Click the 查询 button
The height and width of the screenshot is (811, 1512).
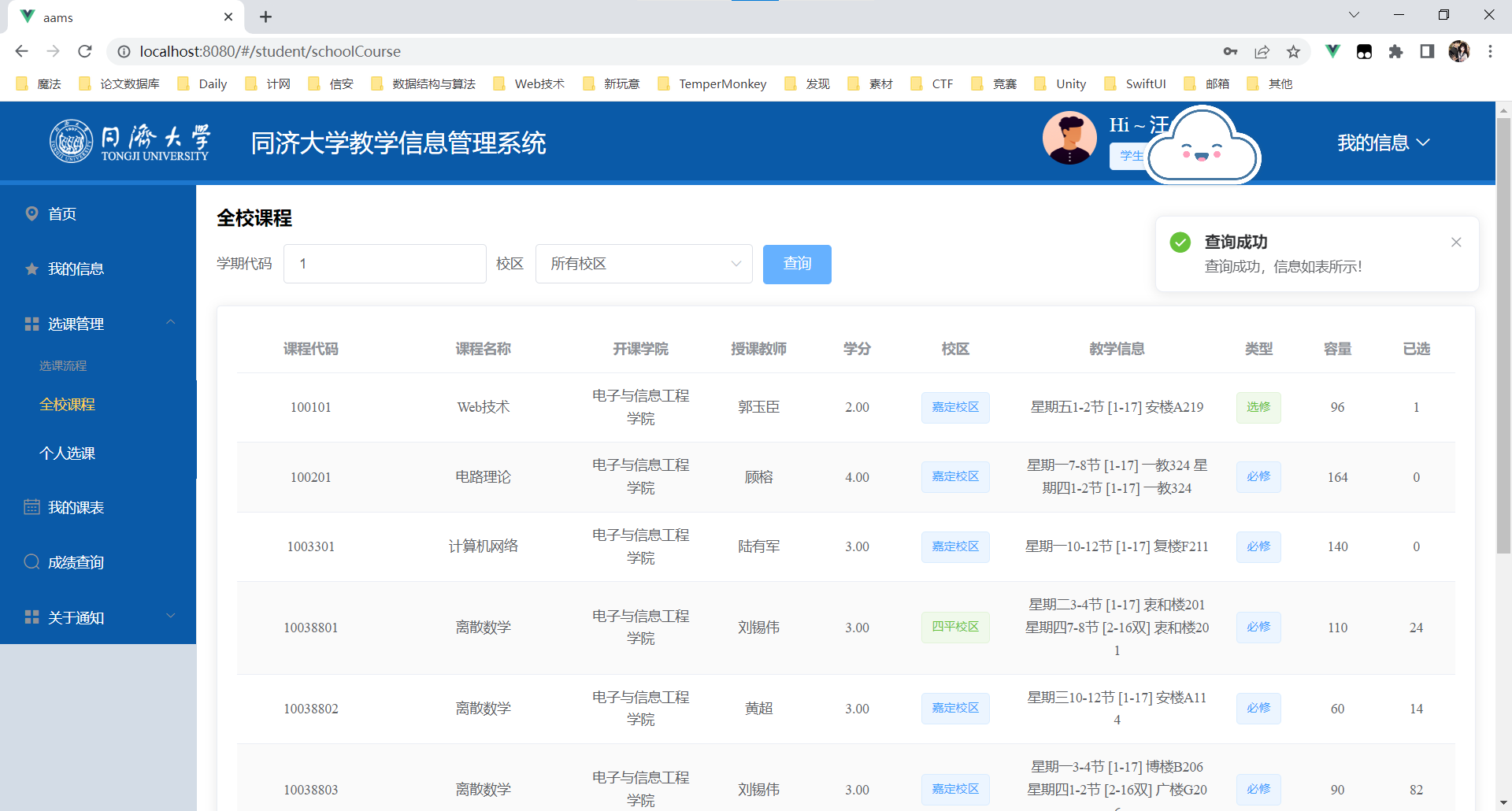point(797,264)
